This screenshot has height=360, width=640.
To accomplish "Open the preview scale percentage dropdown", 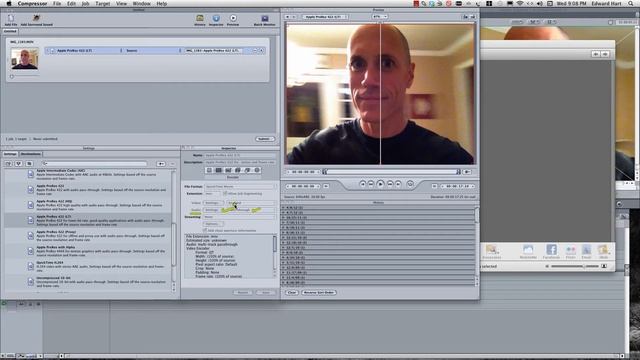I will (380, 17).
